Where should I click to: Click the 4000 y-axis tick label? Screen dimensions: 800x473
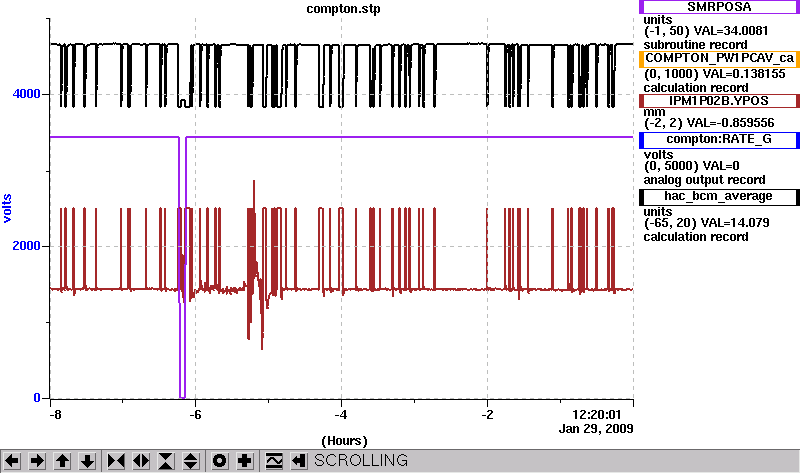(x=27, y=94)
